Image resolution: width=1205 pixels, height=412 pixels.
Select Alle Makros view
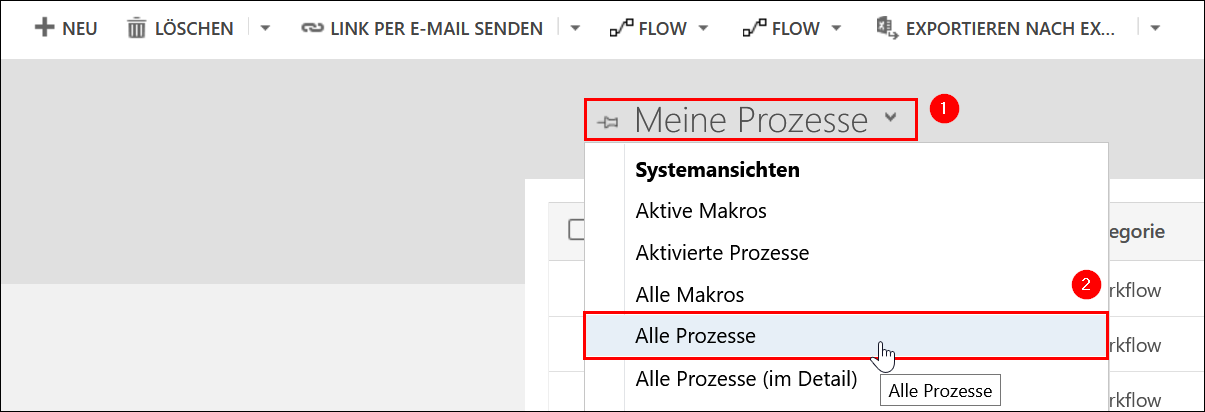(690, 295)
